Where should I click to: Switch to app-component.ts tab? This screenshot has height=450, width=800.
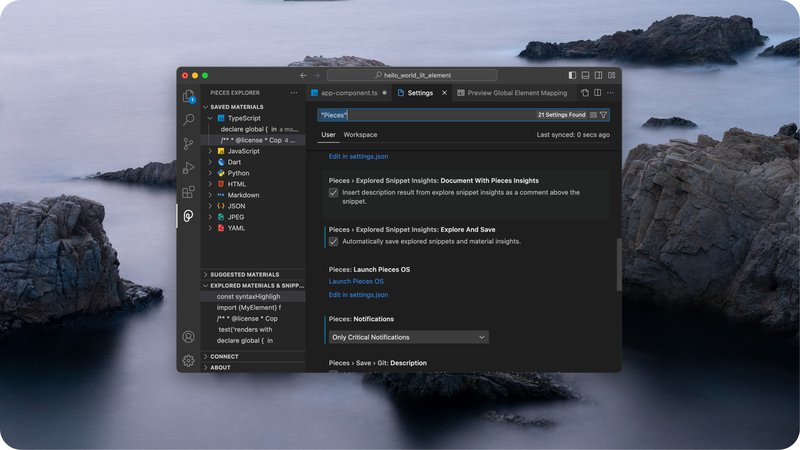(349, 93)
